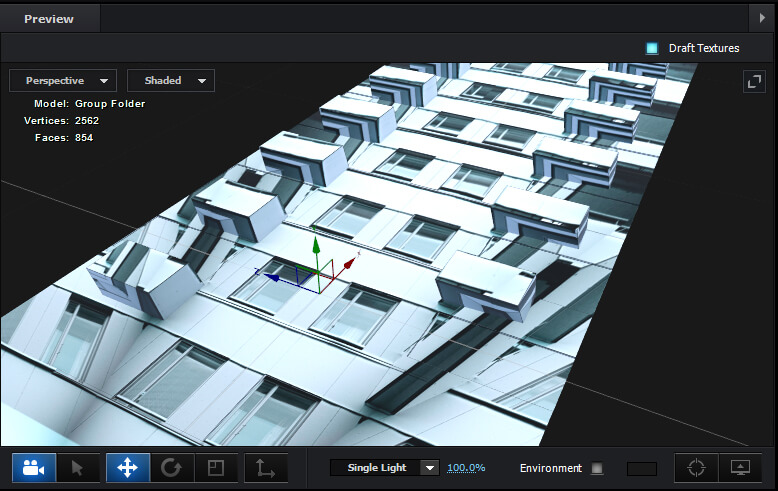Click the red X-axis gizmo arrow

click(350, 262)
